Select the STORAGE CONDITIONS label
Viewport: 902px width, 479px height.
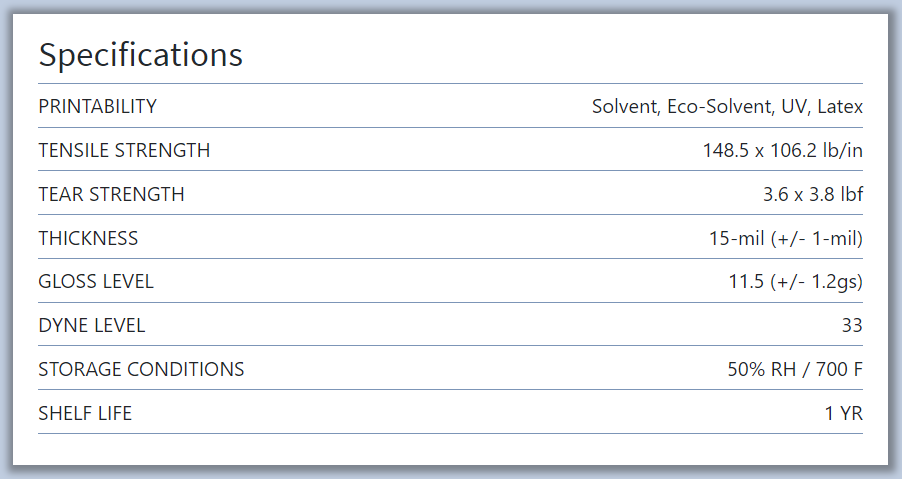point(141,369)
